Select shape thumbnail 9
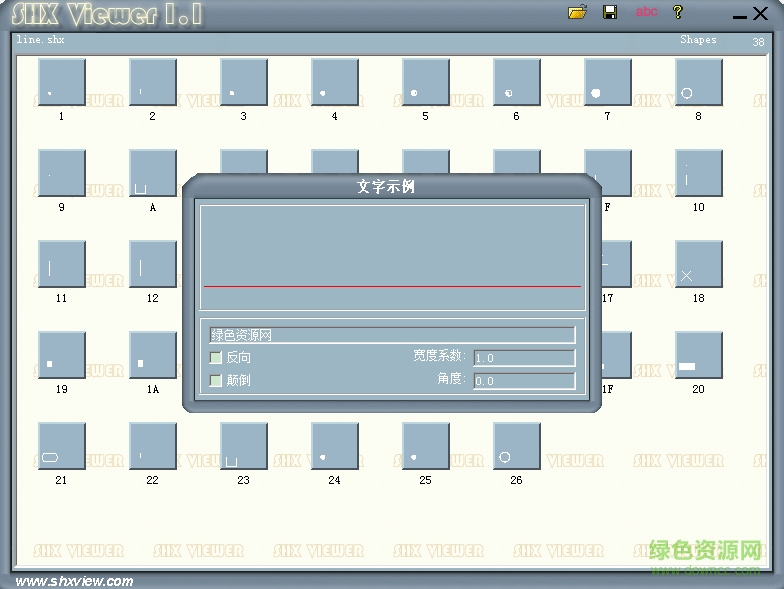The height and width of the screenshot is (589, 784). 62,173
